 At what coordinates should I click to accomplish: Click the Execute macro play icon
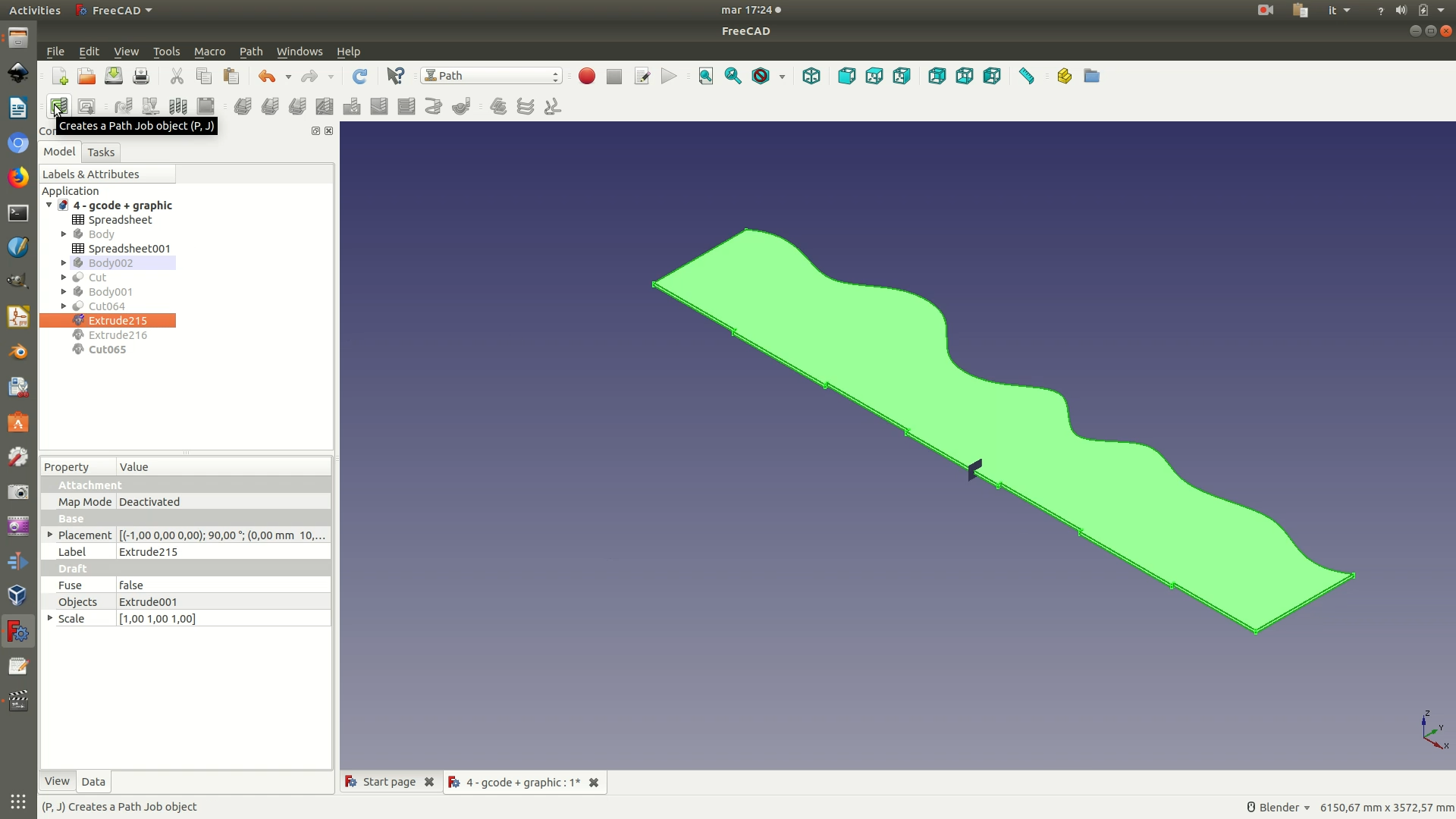coord(669,76)
